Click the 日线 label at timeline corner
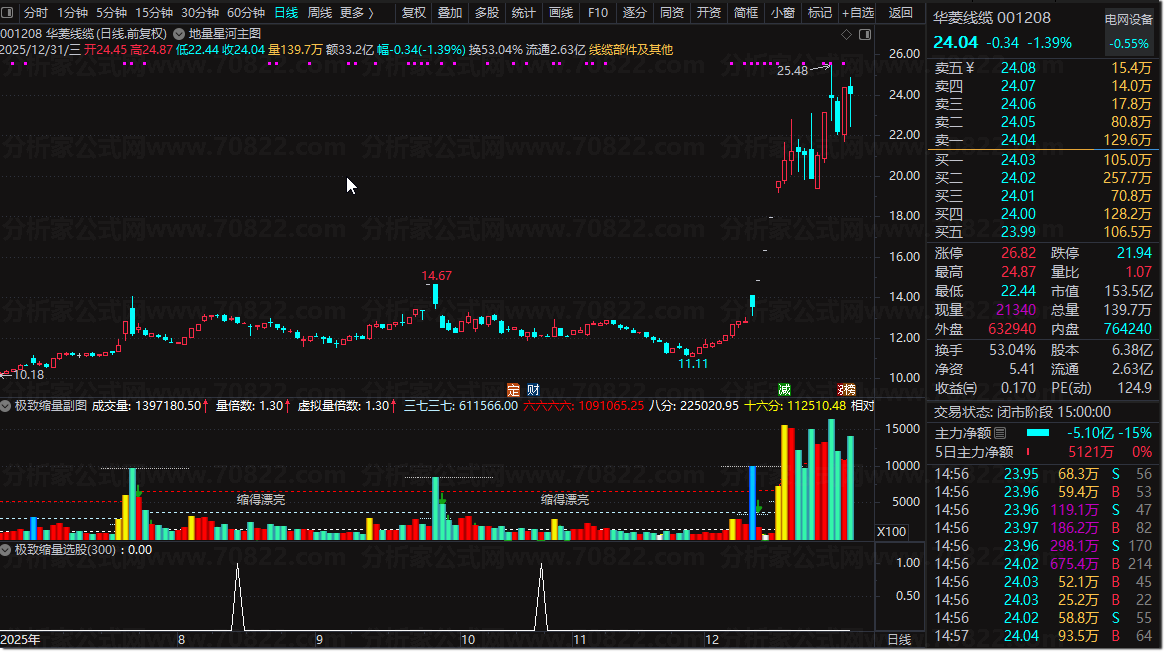 899,639
